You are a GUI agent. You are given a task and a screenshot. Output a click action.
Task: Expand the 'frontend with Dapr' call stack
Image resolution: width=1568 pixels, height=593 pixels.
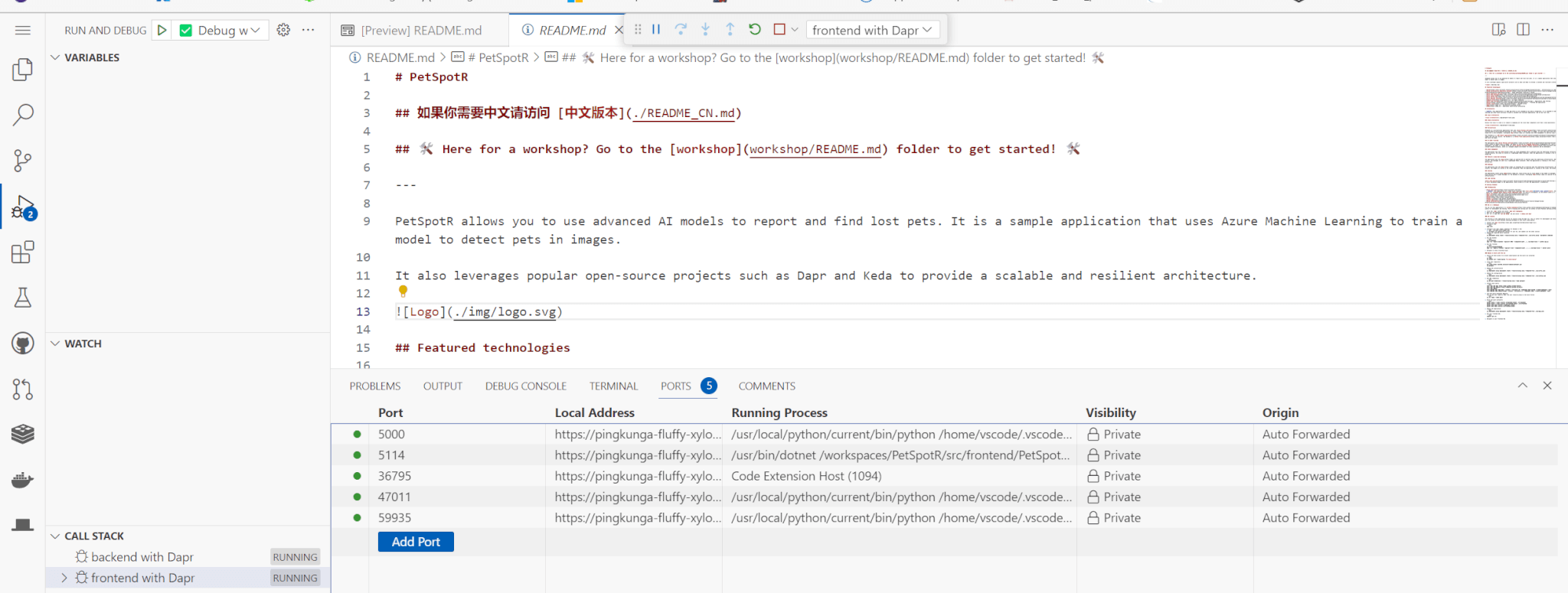[64, 578]
